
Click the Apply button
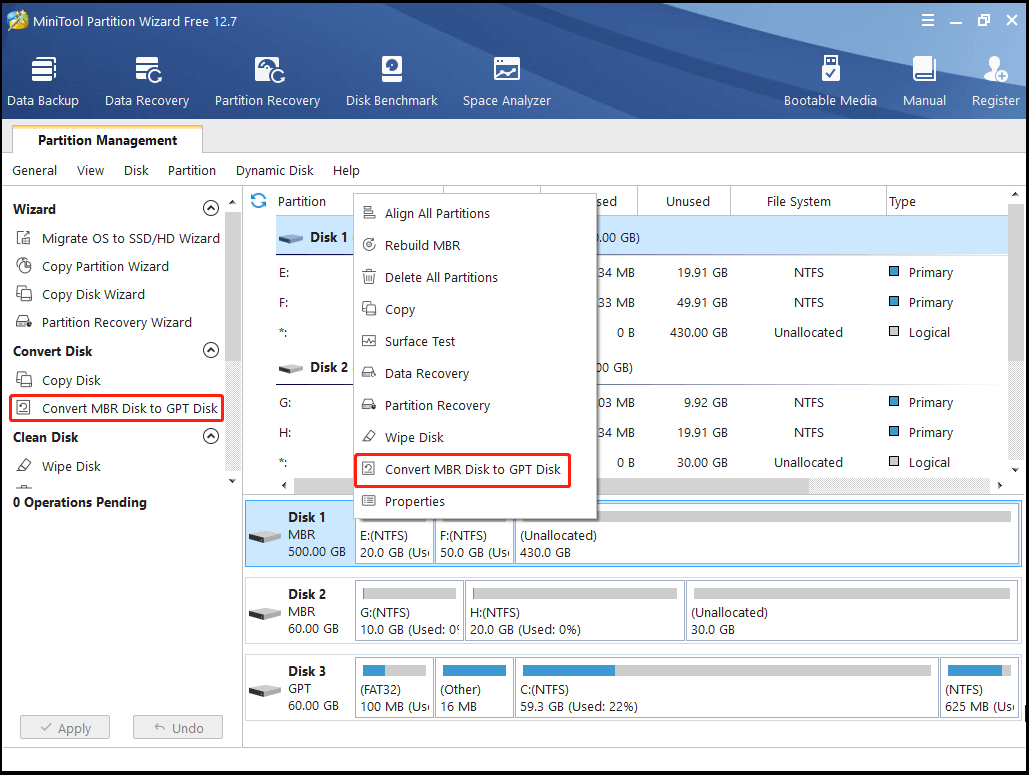pos(65,728)
